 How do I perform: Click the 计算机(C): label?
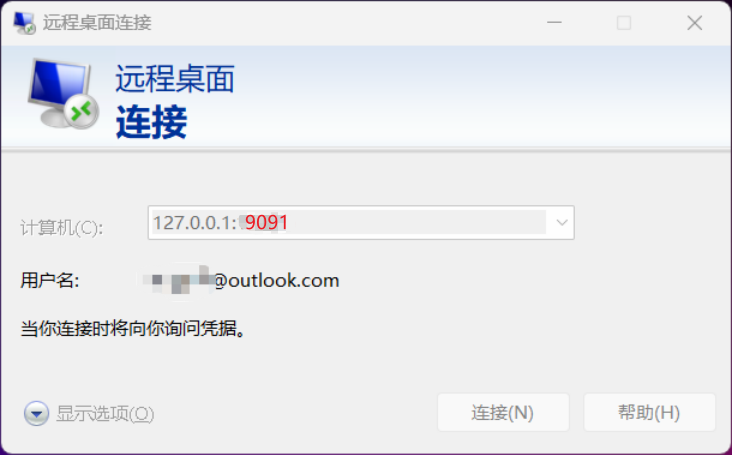point(62,228)
